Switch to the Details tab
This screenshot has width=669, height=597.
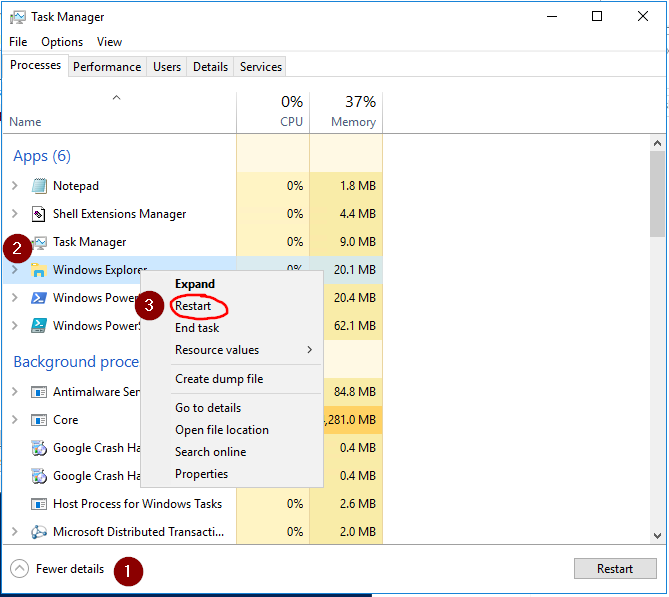coord(210,67)
